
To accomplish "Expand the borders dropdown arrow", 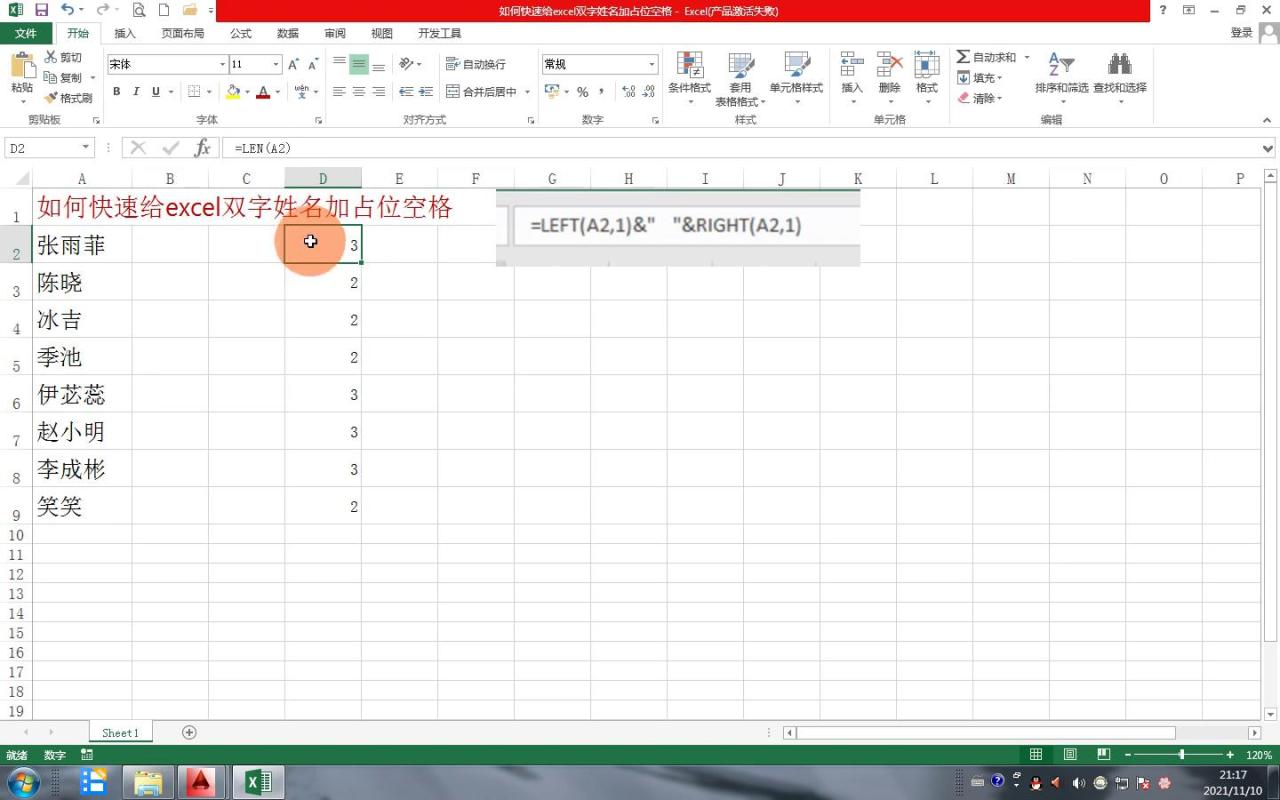I will point(208,92).
